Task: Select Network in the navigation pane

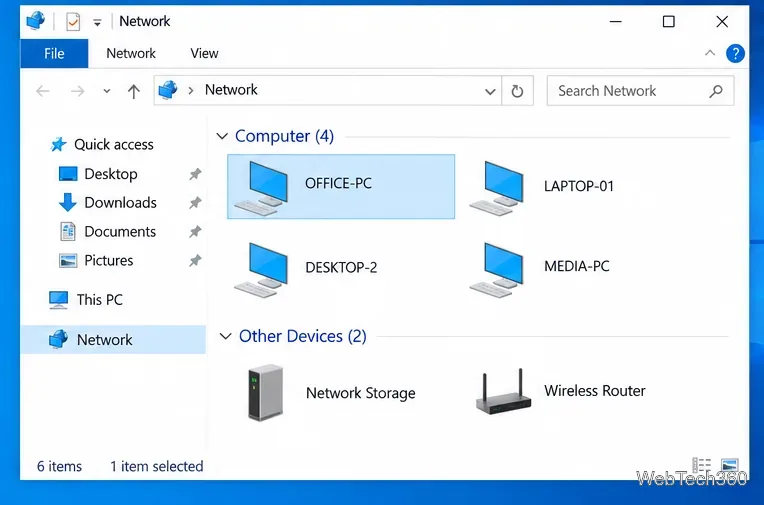Action: pos(113,339)
